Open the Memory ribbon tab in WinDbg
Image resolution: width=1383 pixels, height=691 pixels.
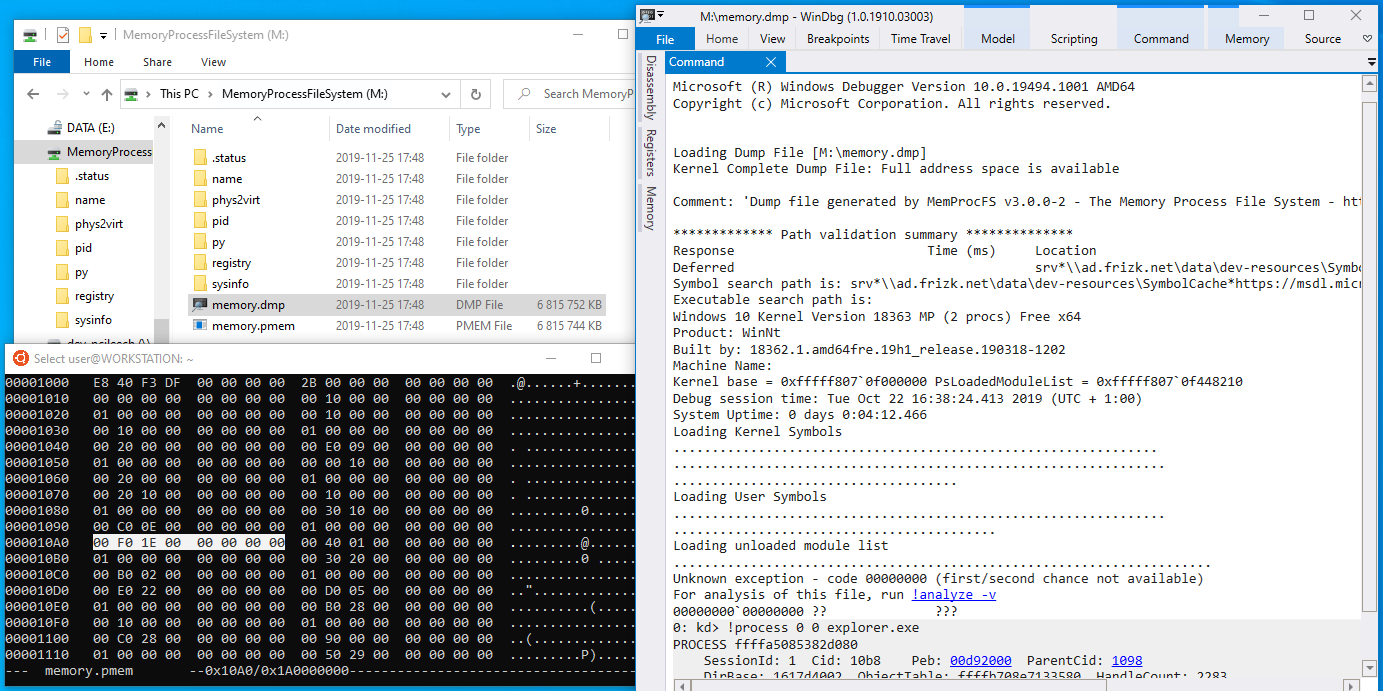coord(1247,39)
